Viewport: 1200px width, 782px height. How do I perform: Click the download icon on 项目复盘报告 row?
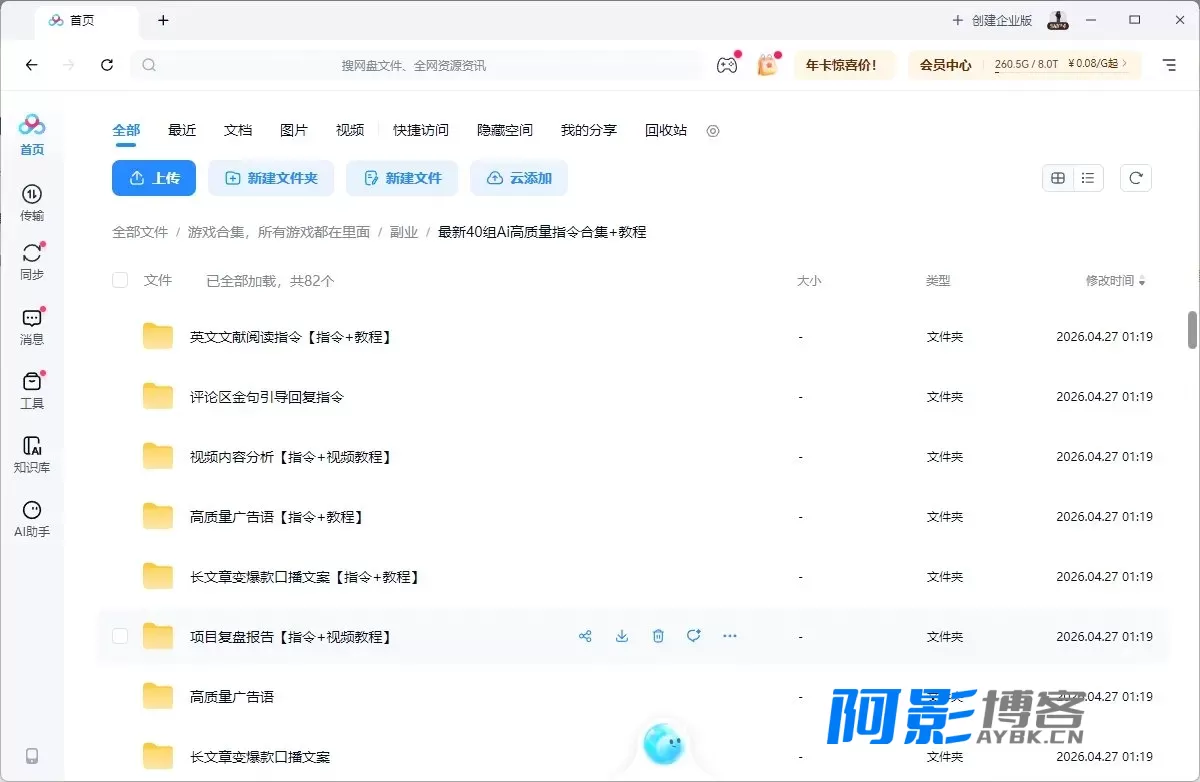pyautogui.click(x=622, y=636)
